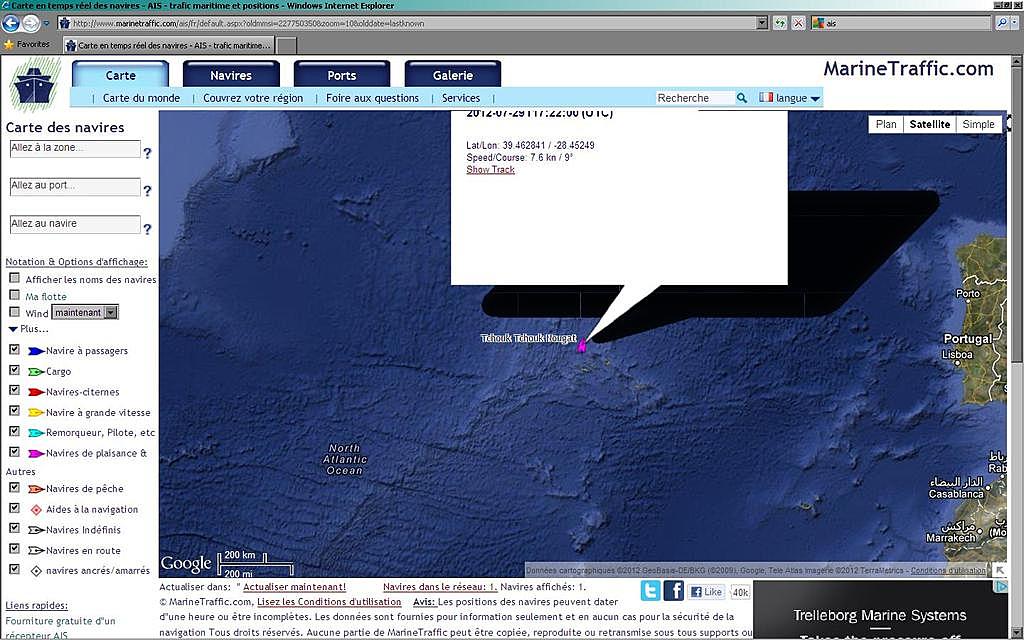Image resolution: width=1024 pixels, height=640 pixels.
Task: Click the address bar refresh icon
Action: [780, 23]
